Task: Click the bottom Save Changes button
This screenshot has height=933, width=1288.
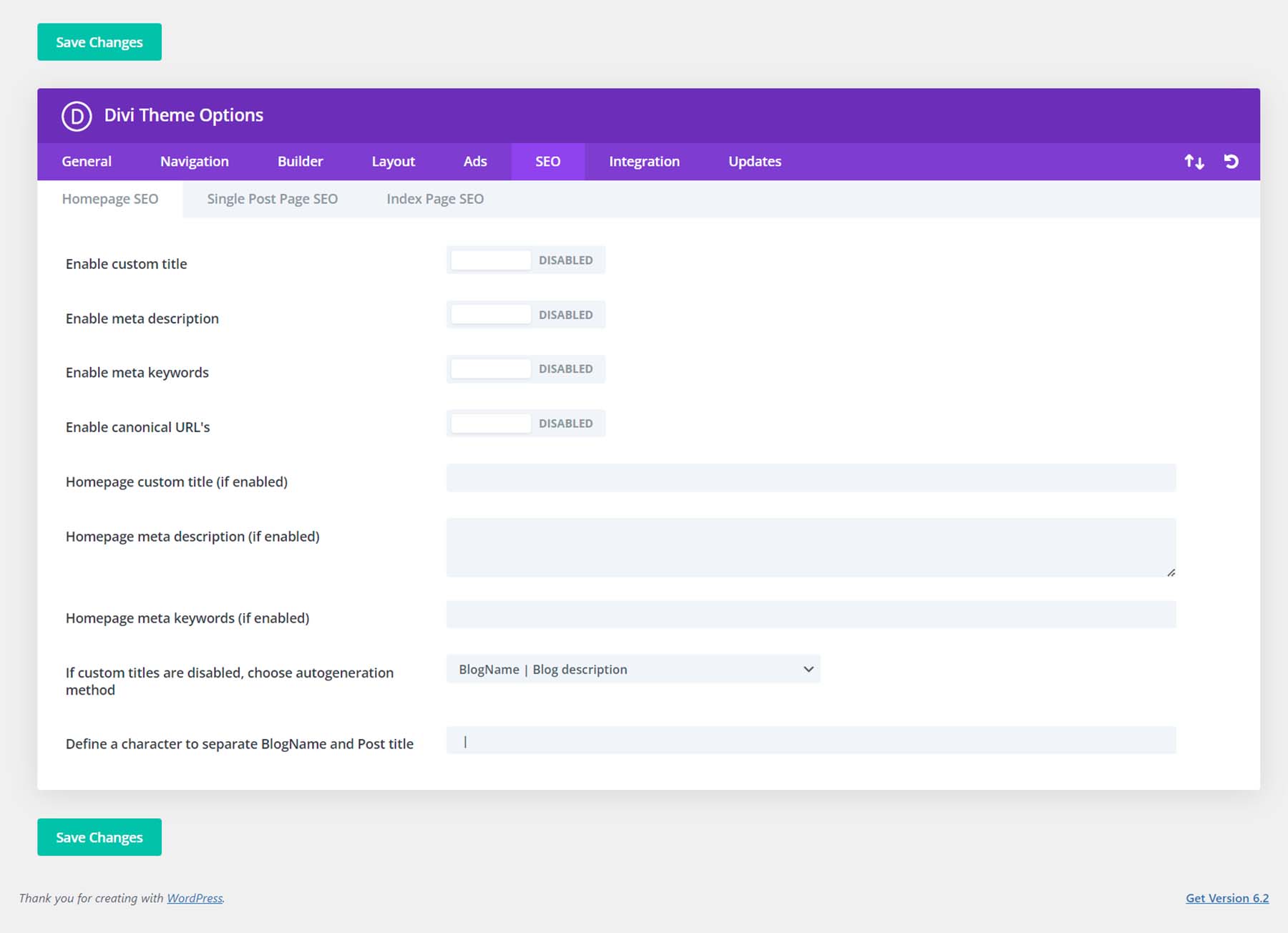Action: [99, 836]
